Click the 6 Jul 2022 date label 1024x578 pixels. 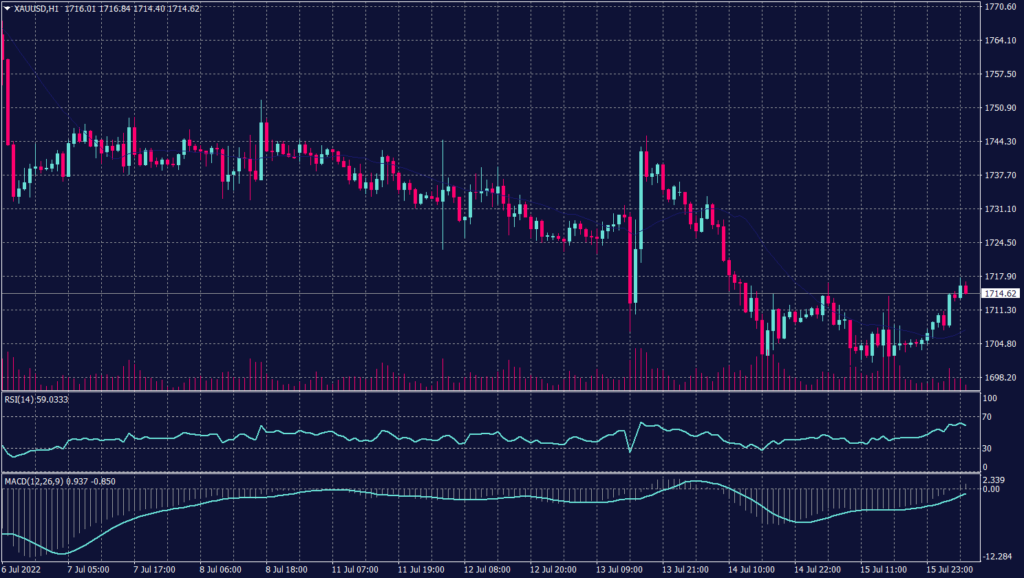point(22,570)
